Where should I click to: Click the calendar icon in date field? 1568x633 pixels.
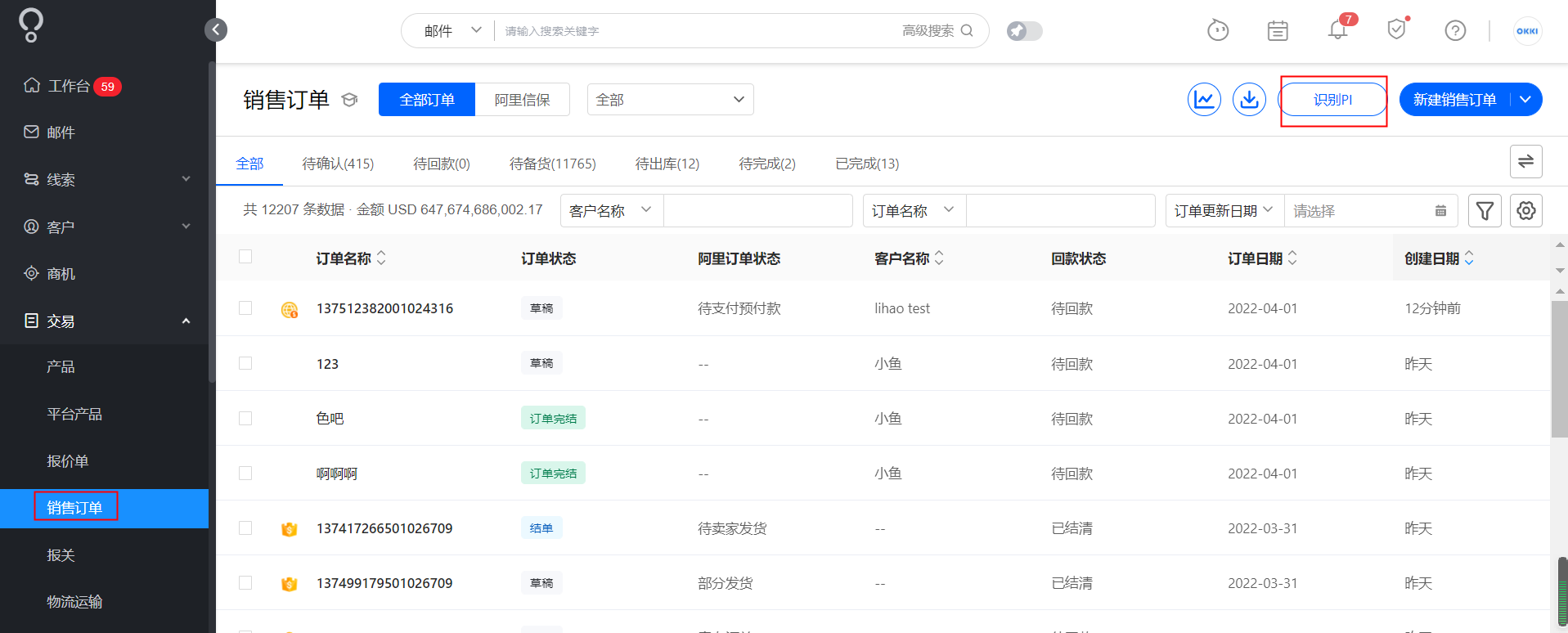tap(1440, 211)
